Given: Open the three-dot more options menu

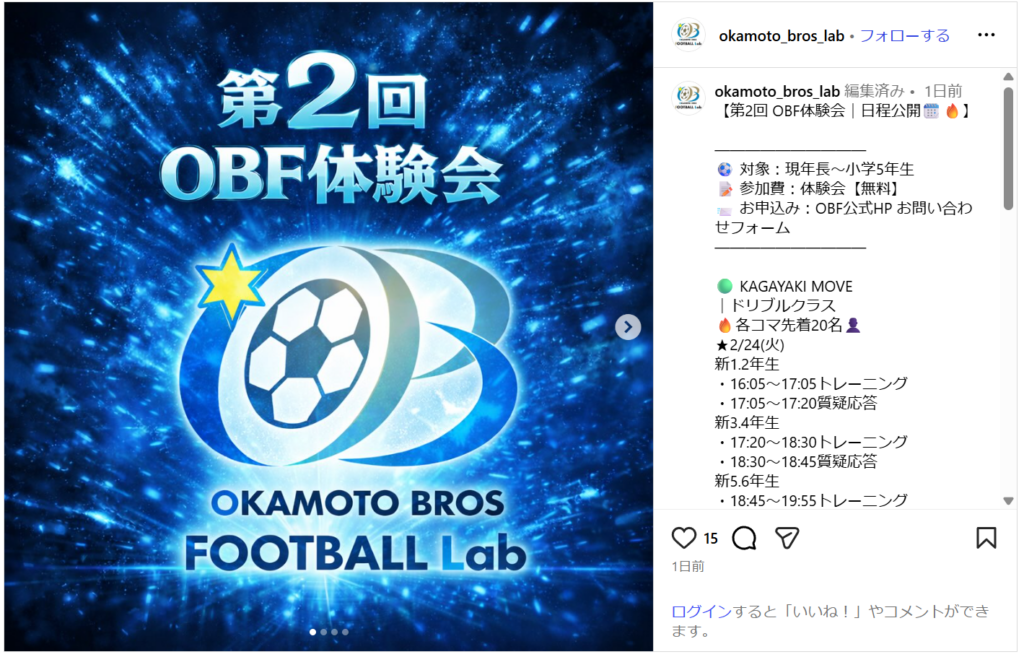Looking at the screenshot, I should (986, 35).
